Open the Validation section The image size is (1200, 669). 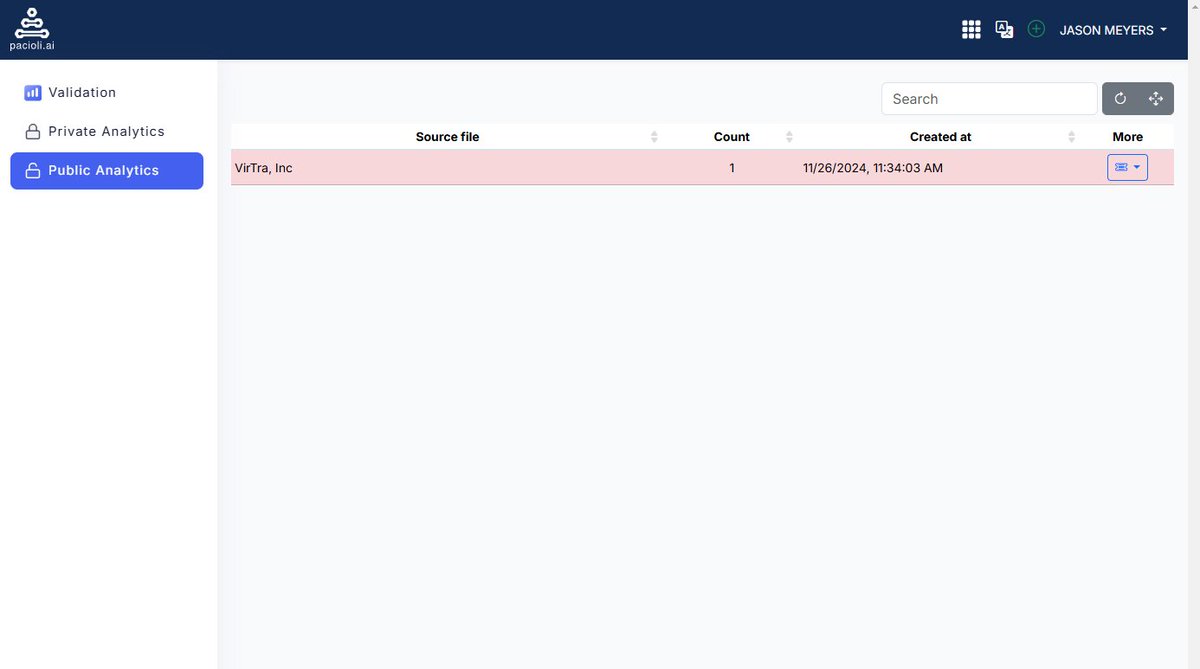107,92
